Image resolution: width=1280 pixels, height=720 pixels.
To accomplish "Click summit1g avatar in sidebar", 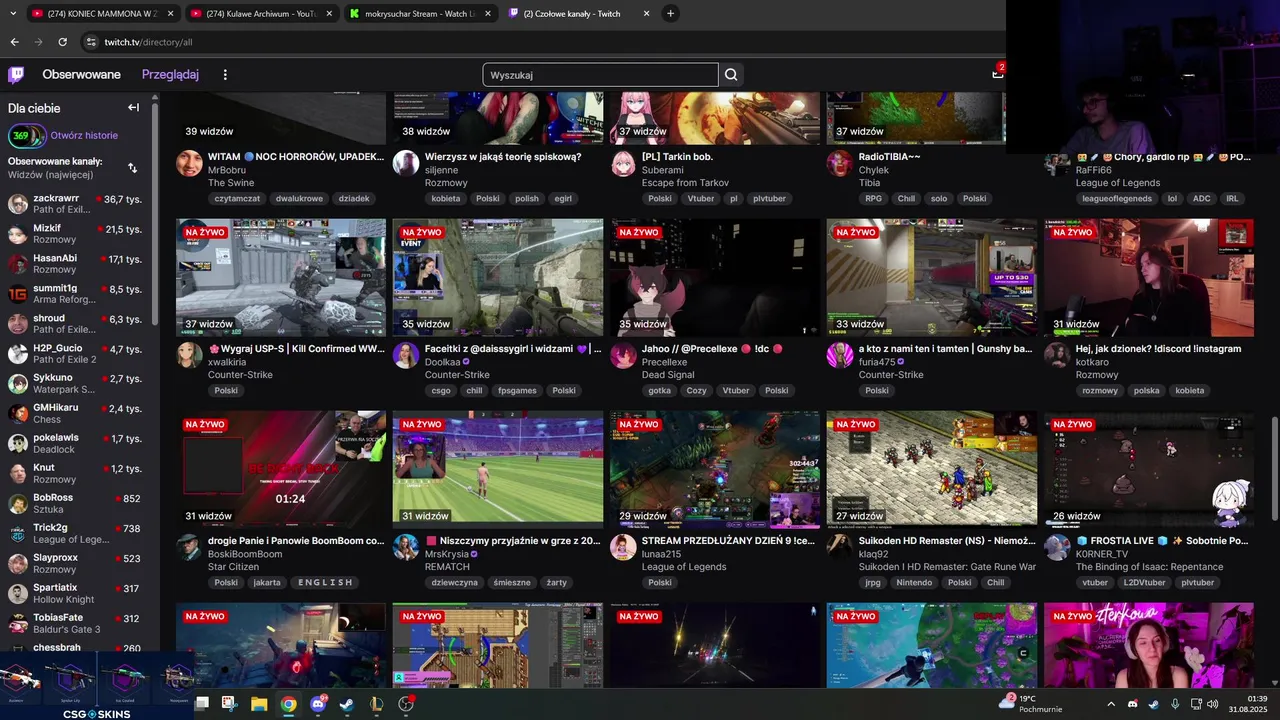I will [18, 294].
